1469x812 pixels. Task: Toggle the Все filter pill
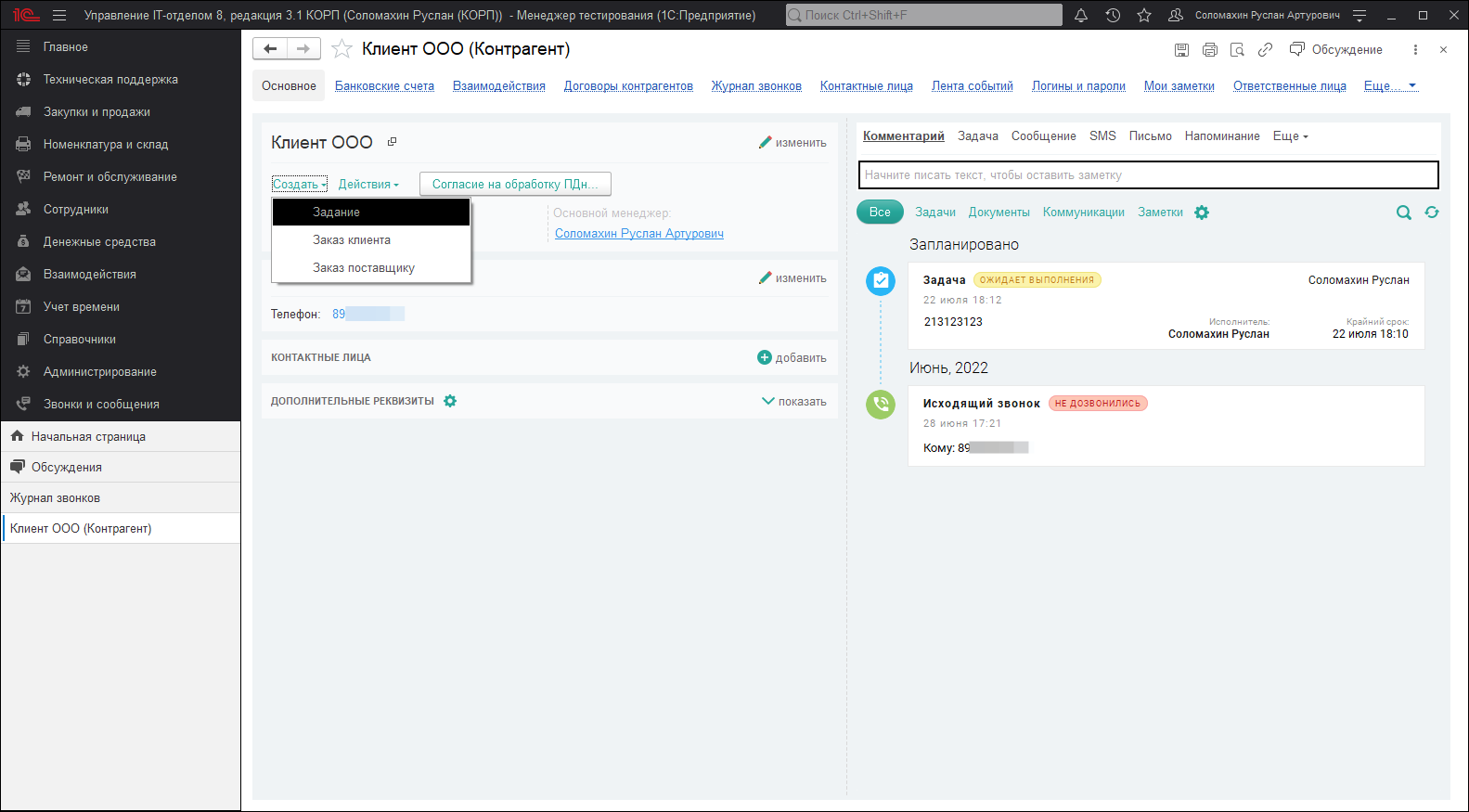click(879, 213)
